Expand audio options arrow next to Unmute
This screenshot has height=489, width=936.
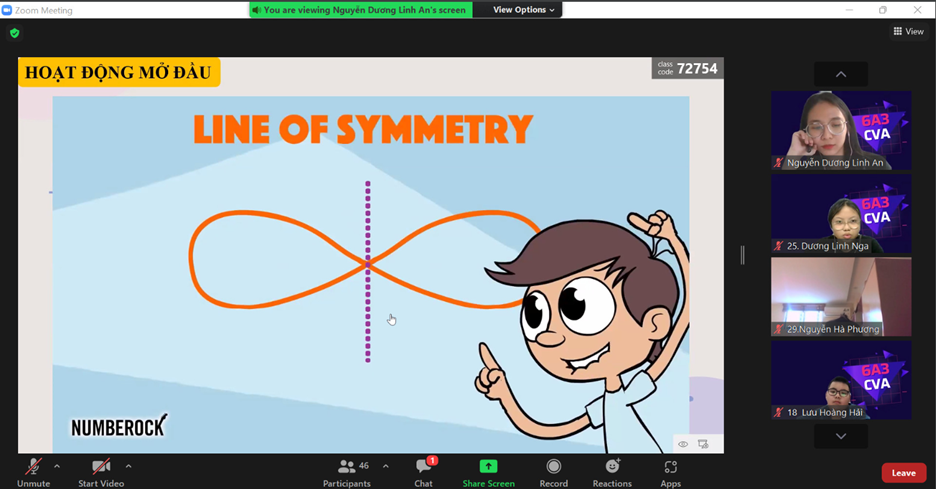point(57,466)
